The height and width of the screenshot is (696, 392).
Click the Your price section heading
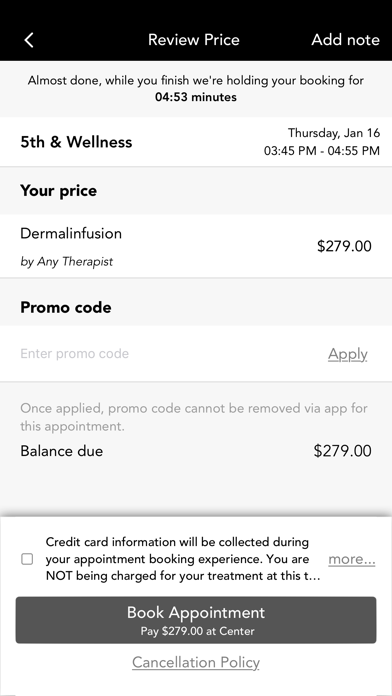click(59, 191)
